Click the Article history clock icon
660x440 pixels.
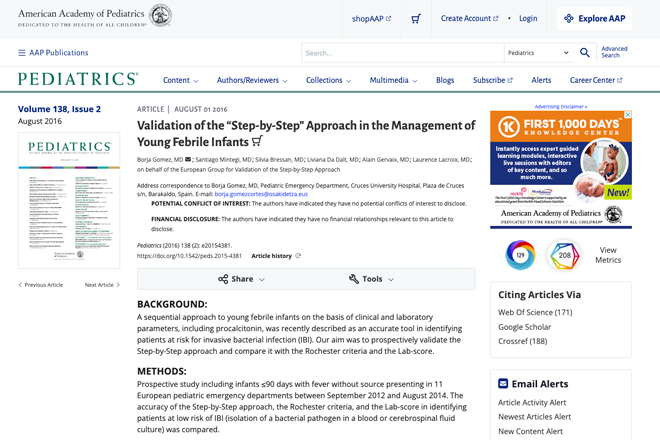(x=298, y=256)
